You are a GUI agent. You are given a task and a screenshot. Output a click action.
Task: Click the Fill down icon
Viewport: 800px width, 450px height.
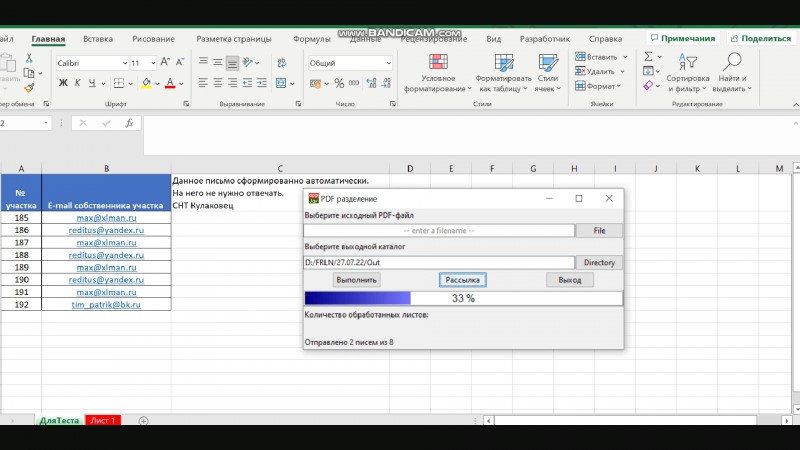point(648,71)
